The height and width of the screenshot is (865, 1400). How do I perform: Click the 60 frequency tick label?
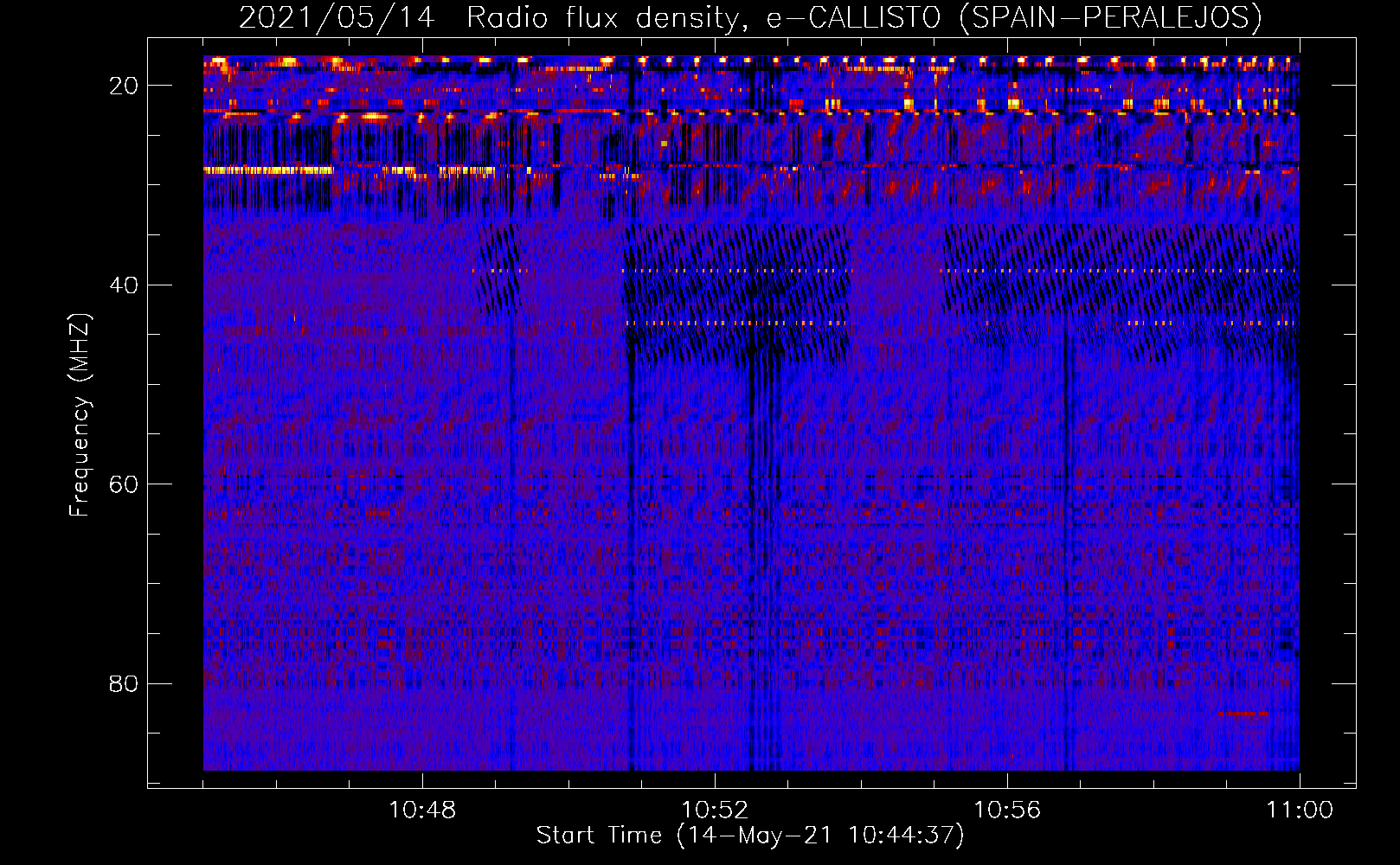[x=124, y=484]
